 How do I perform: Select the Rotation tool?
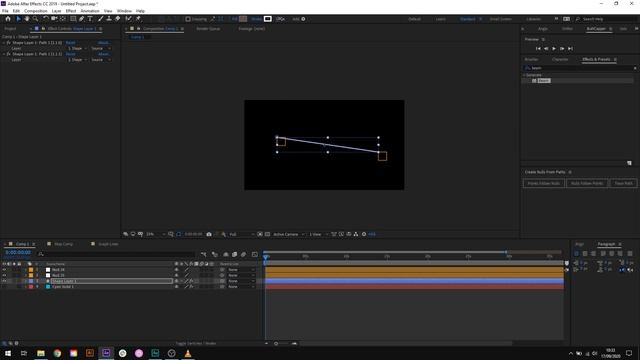point(46,19)
